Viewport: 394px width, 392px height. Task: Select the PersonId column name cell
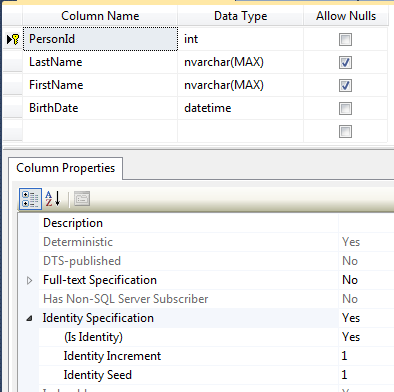point(100,39)
